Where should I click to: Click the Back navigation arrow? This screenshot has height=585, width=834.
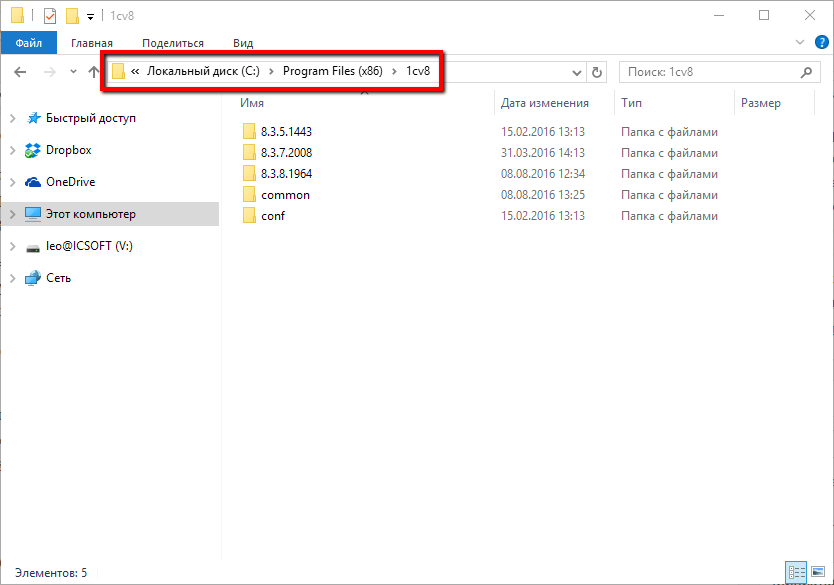tap(20, 72)
